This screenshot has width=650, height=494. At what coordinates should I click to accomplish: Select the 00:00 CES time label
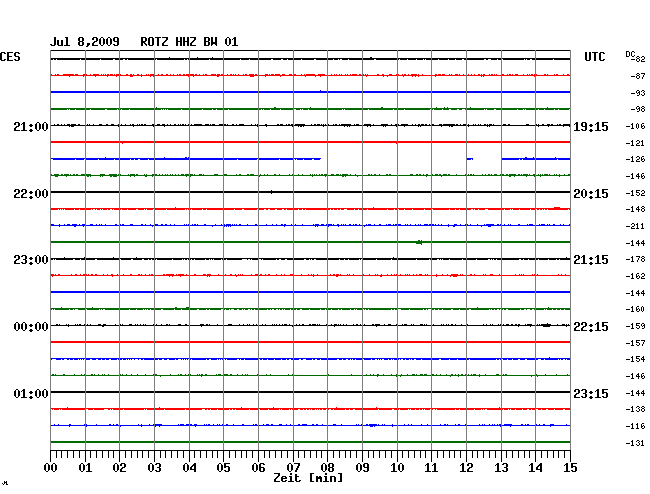pyautogui.click(x=31, y=327)
